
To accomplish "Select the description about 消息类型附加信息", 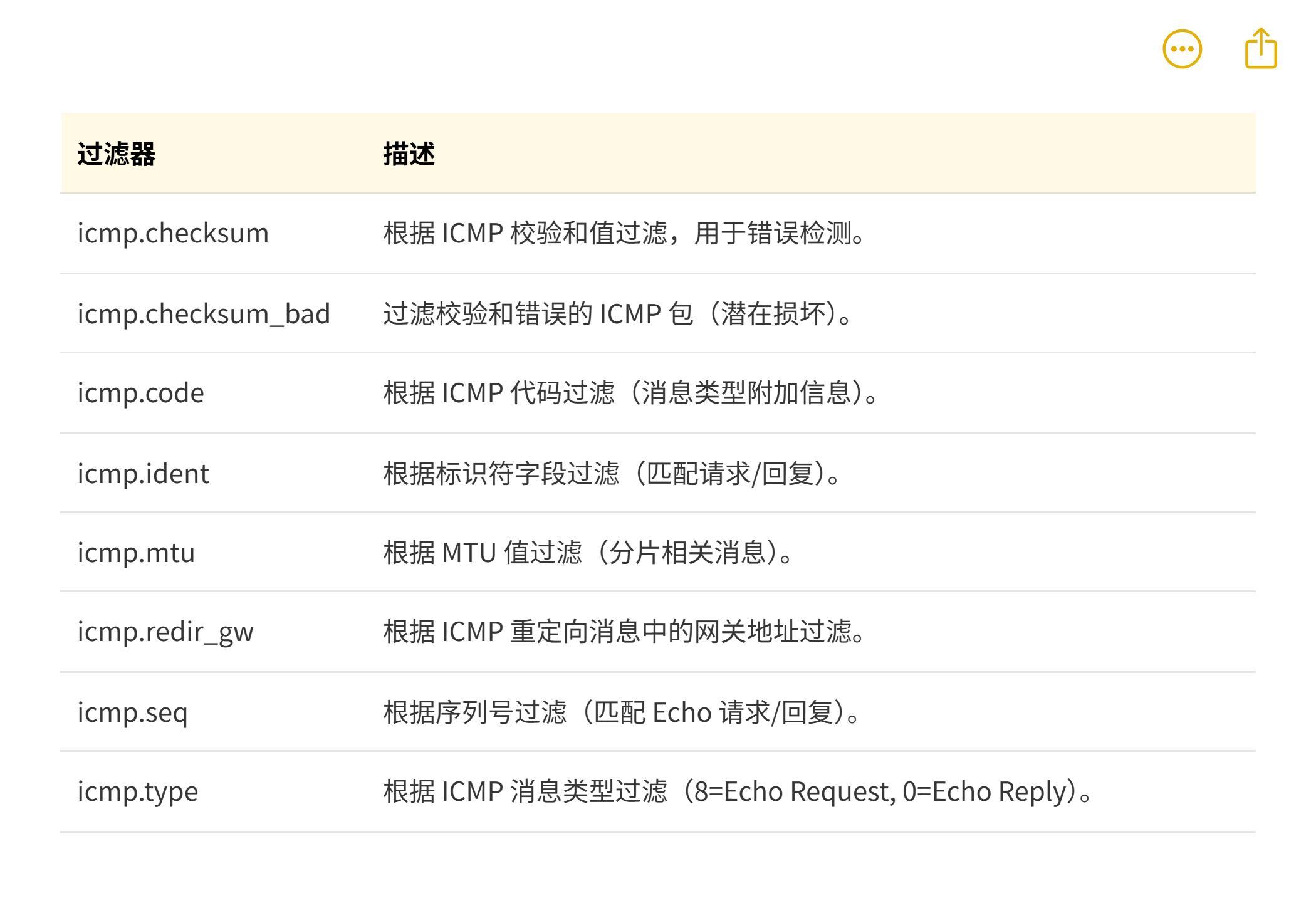I will [x=630, y=393].
